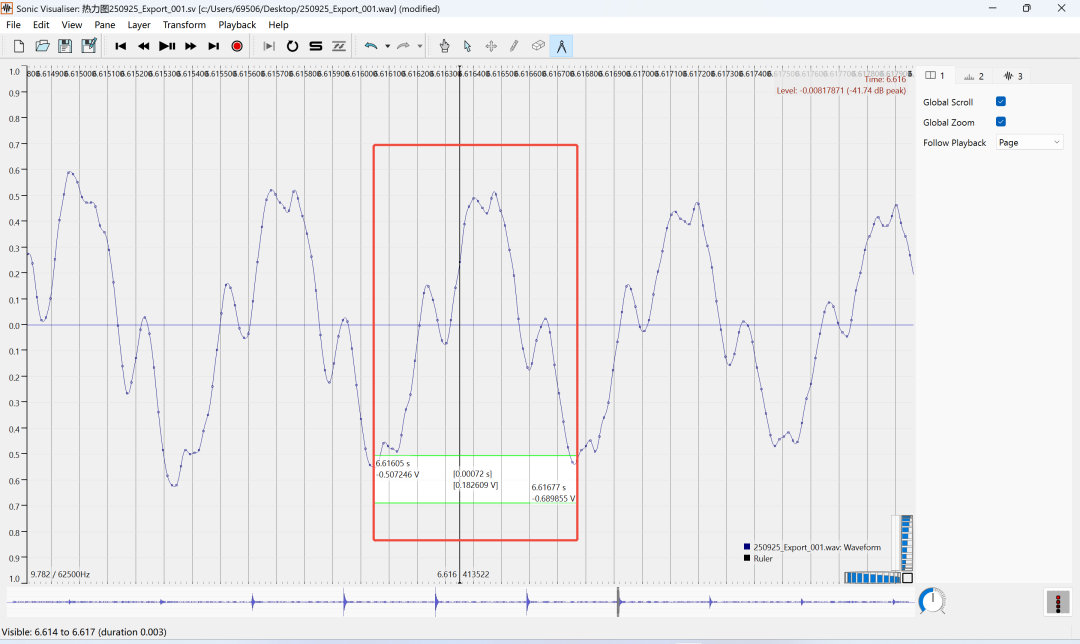
Task: Switch to layer tab 1
Action: tap(935, 76)
